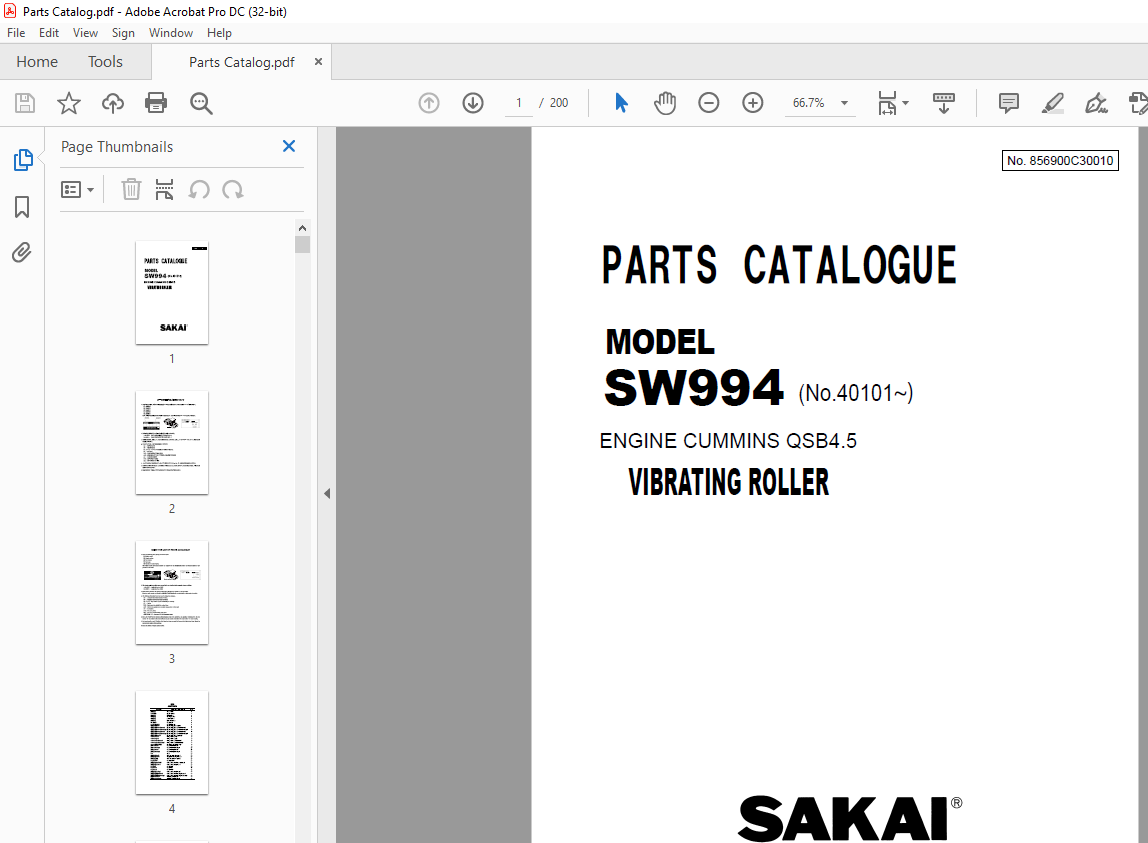Go to next page arrow
This screenshot has height=843, width=1148.
coord(473,103)
